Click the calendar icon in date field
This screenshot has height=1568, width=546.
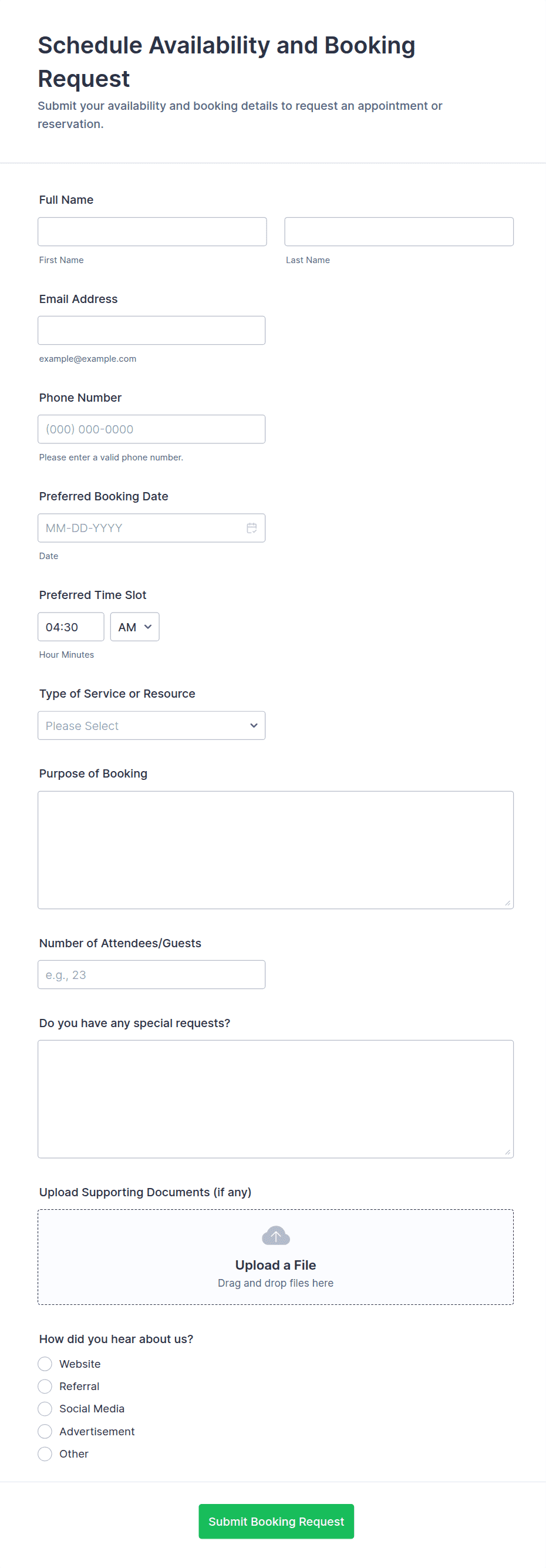pos(251,528)
